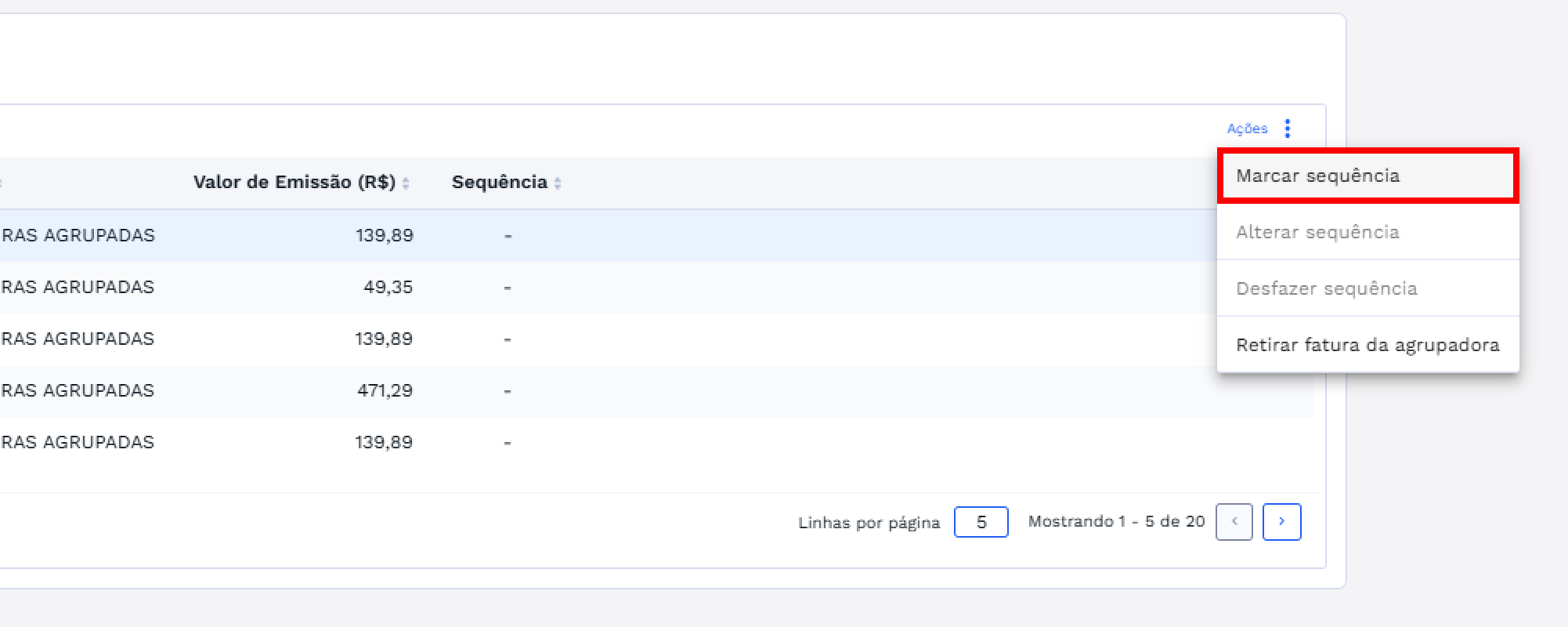Click the lines per page input field
The height and width of the screenshot is (627, 1568).
(981, 522)
